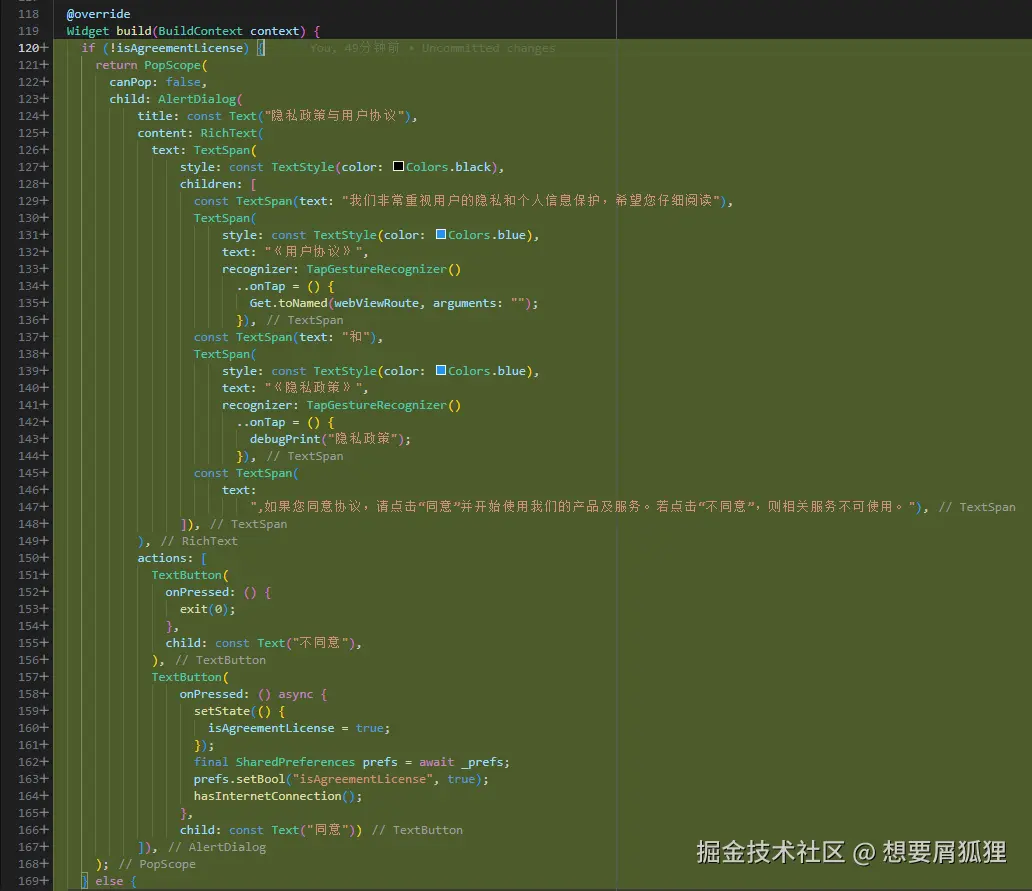The width and height of the screenshot is (1032, 891).
Task: Click SharedPreferences on line 162
Action: 296,762
